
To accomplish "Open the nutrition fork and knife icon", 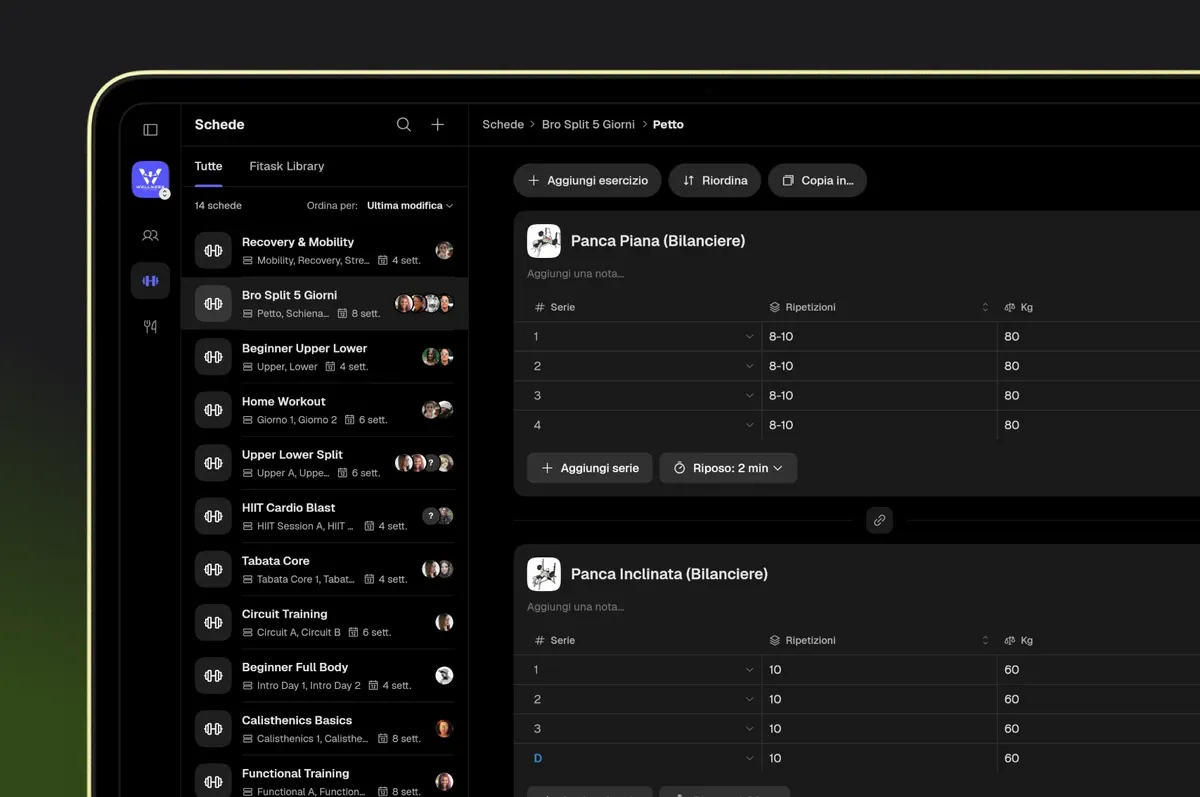I will 150,326.
